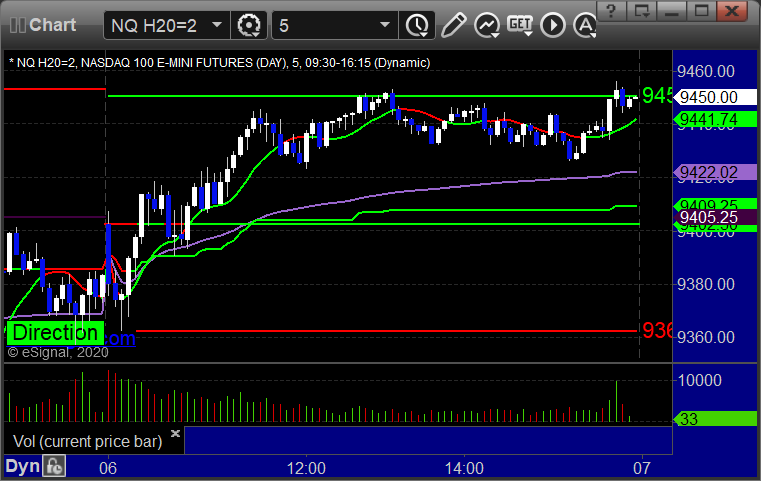Click the 9422.02 purple price marker
This screenshot has width=761, height=481.
(x=715, y=172)
